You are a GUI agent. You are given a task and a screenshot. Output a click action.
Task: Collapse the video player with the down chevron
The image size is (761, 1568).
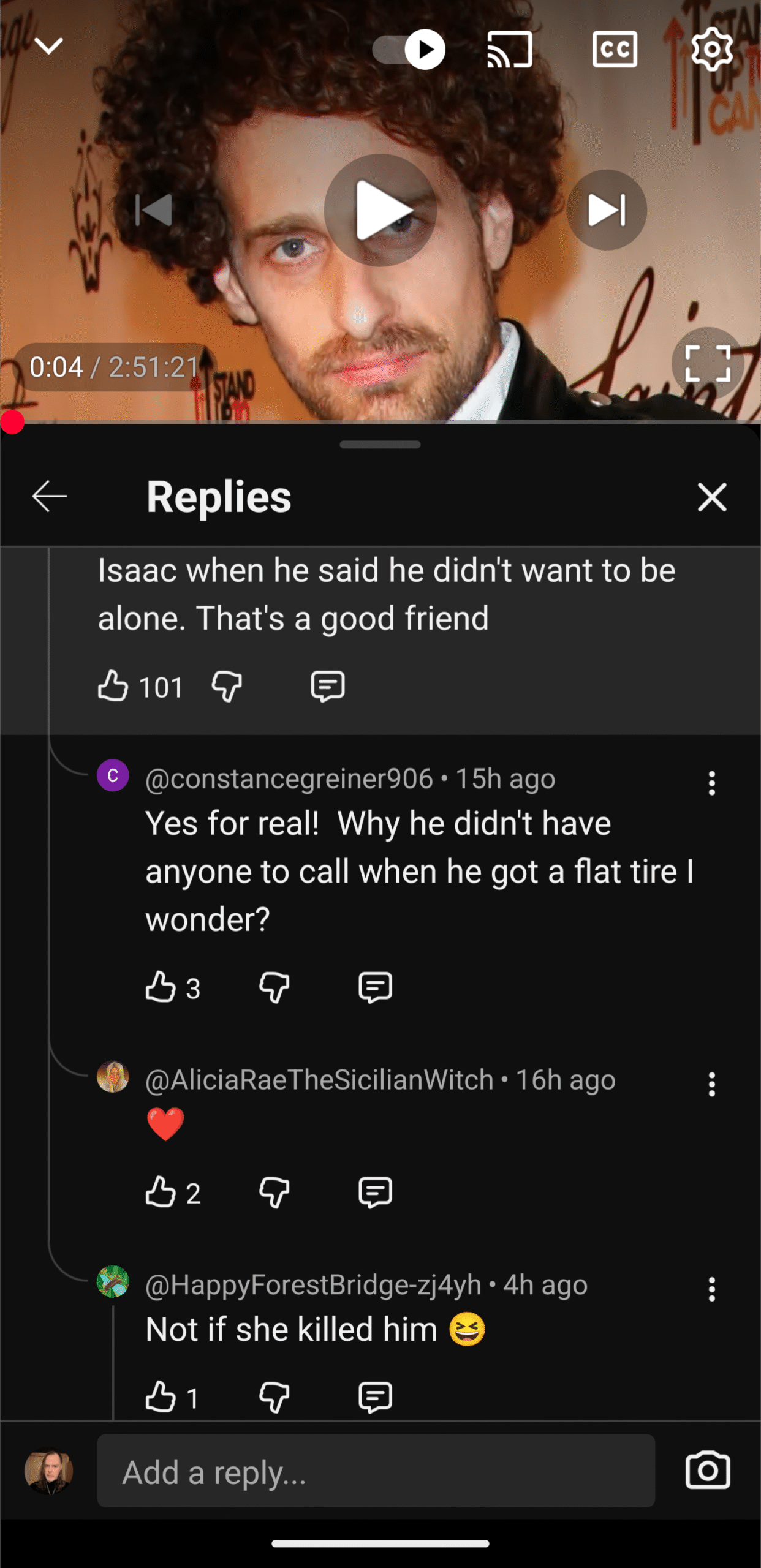point(48,46)
